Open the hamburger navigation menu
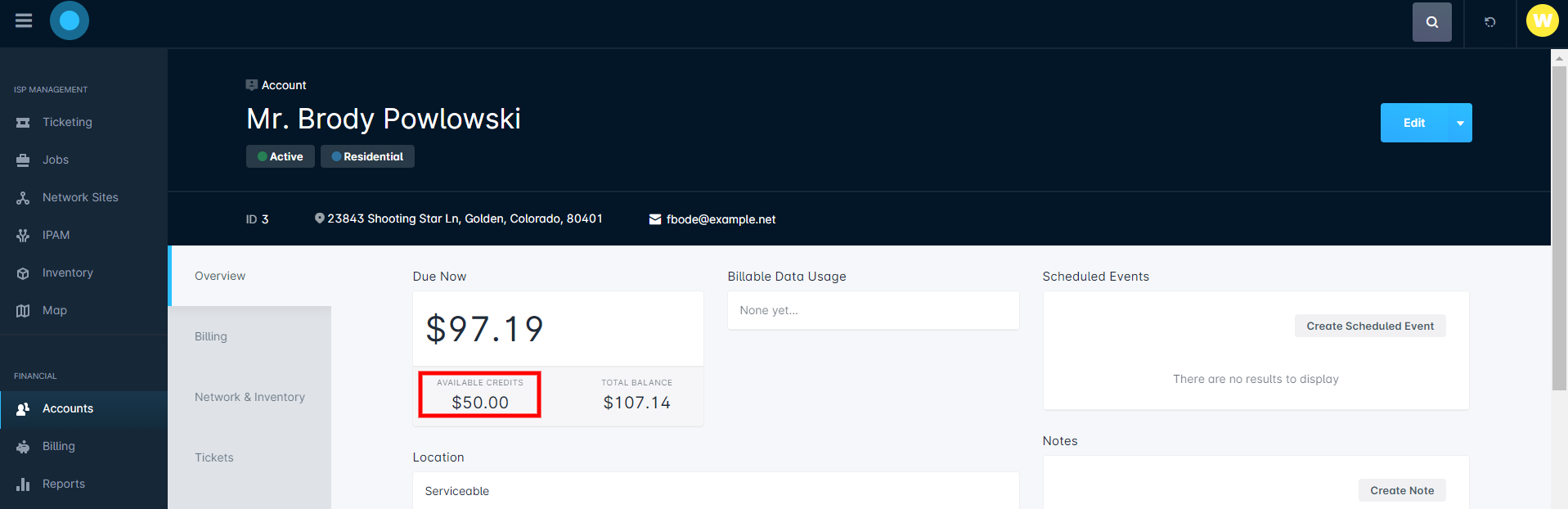 [x=24, y=20]
